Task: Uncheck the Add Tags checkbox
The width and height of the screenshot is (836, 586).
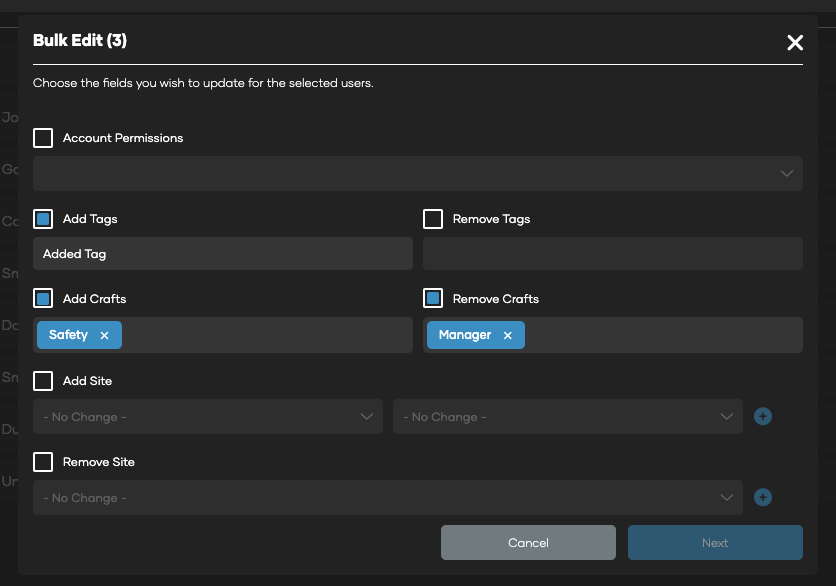Action: [x=43, y=219]
